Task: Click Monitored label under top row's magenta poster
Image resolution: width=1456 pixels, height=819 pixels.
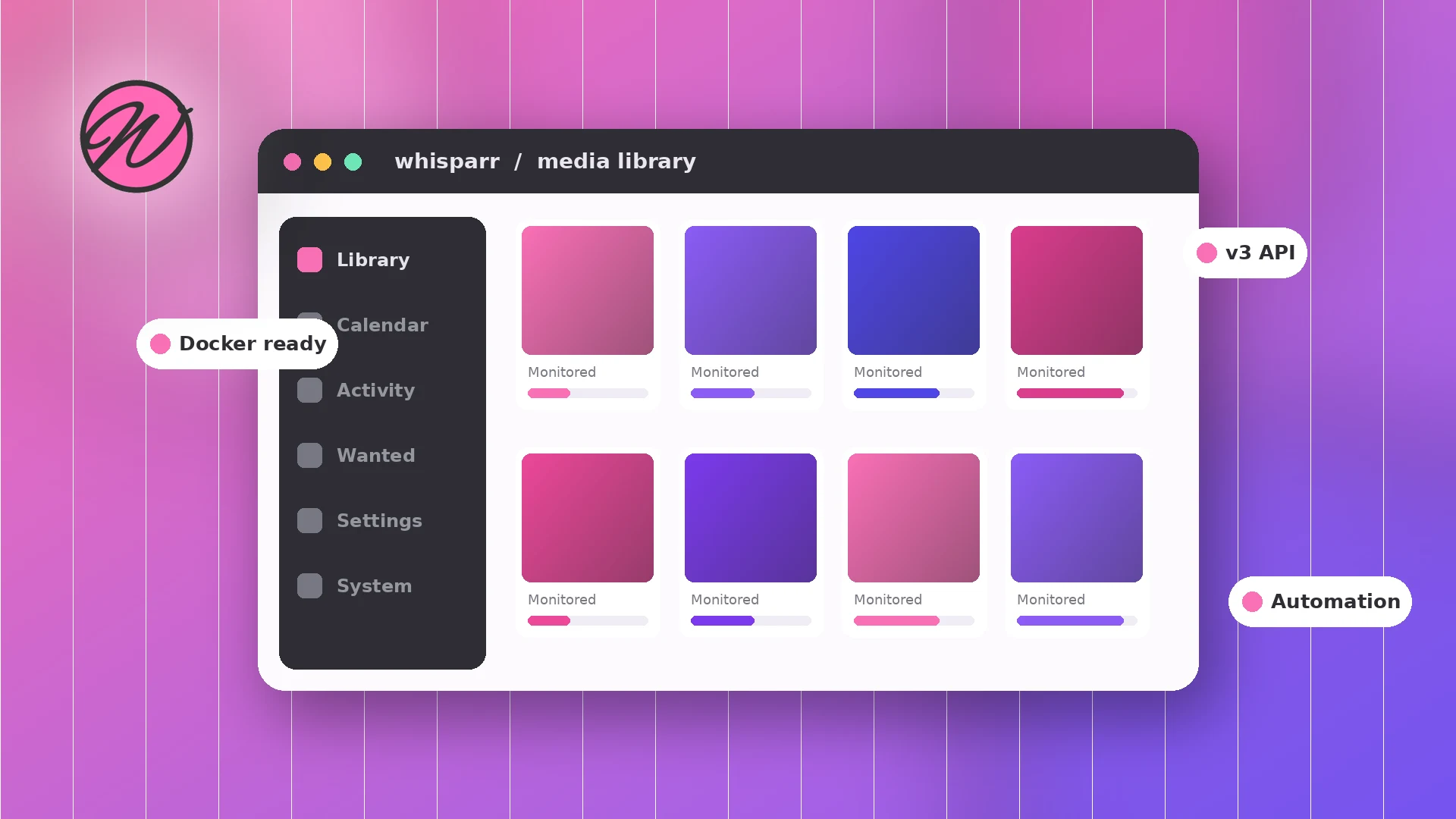Action: tap(1051, 372)
